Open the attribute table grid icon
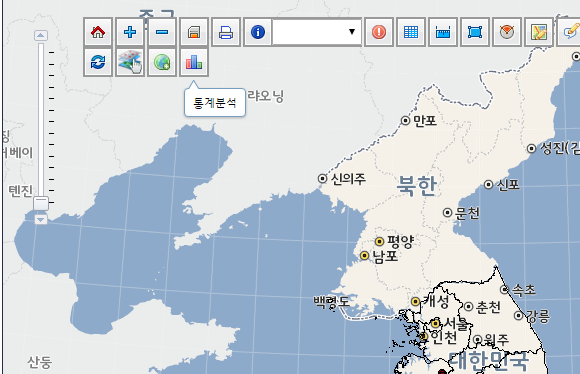The width and height of the screenshot is (580, 374). (x=411, y=32)
